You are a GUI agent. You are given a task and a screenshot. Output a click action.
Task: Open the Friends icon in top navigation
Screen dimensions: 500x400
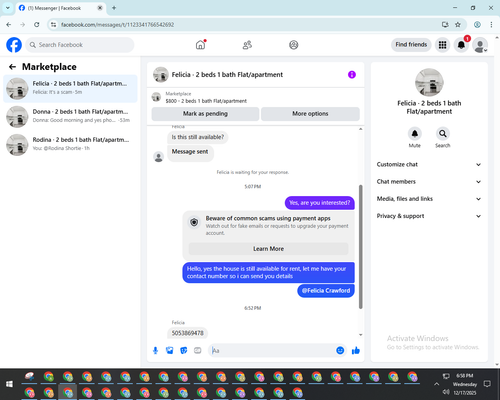[x=247, y=45]
